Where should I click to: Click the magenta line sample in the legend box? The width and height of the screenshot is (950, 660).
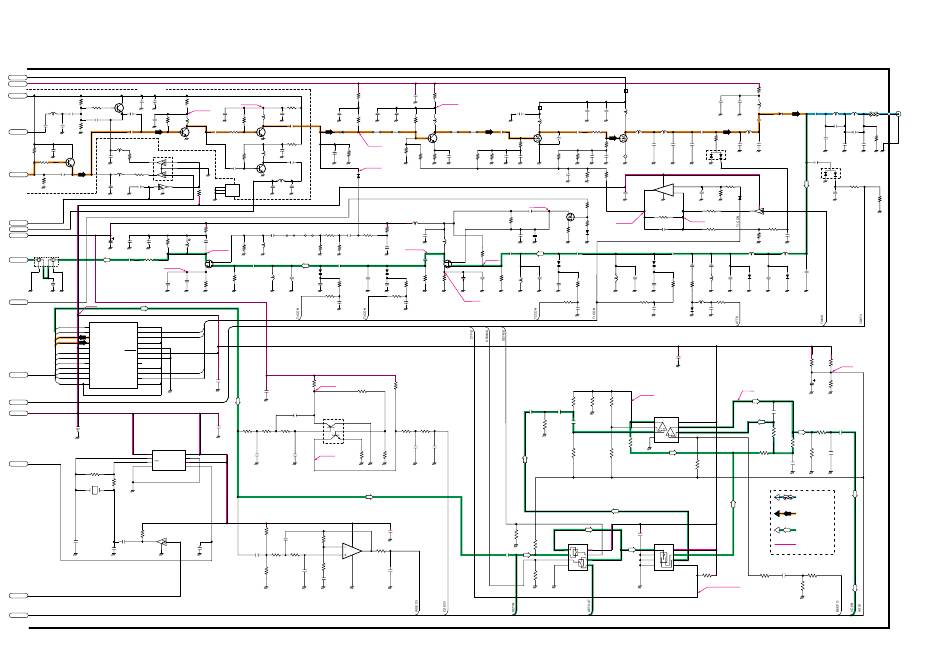coord(785,545)
